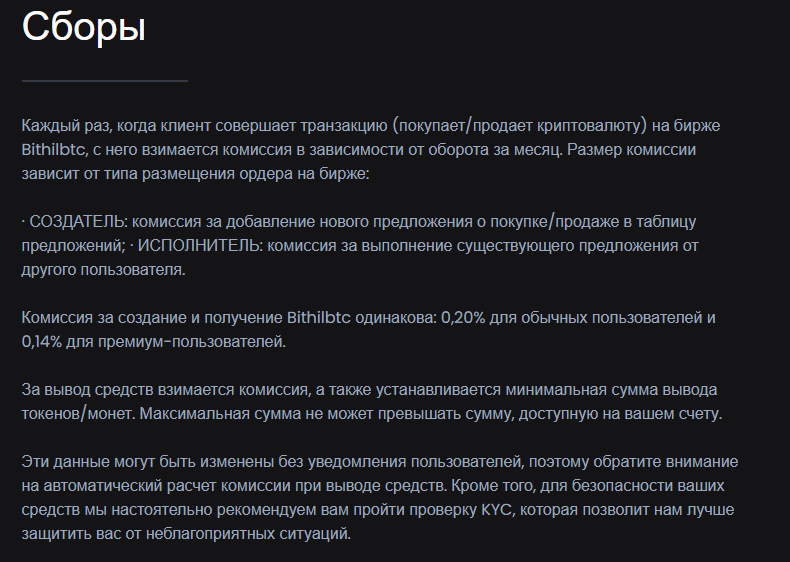790x562 pixels.
Task: Click the word СОЗДАТЕЛЬ
Action: click(77, 222)
